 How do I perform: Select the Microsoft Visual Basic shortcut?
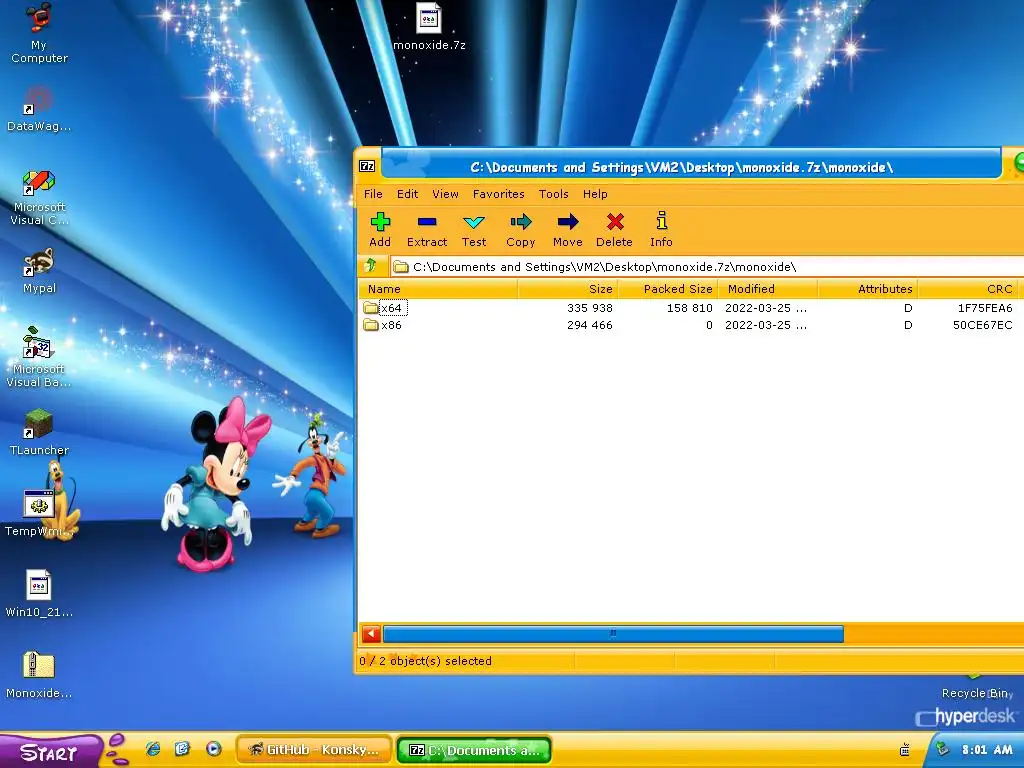pyautogui.click(x=39, y=358)
